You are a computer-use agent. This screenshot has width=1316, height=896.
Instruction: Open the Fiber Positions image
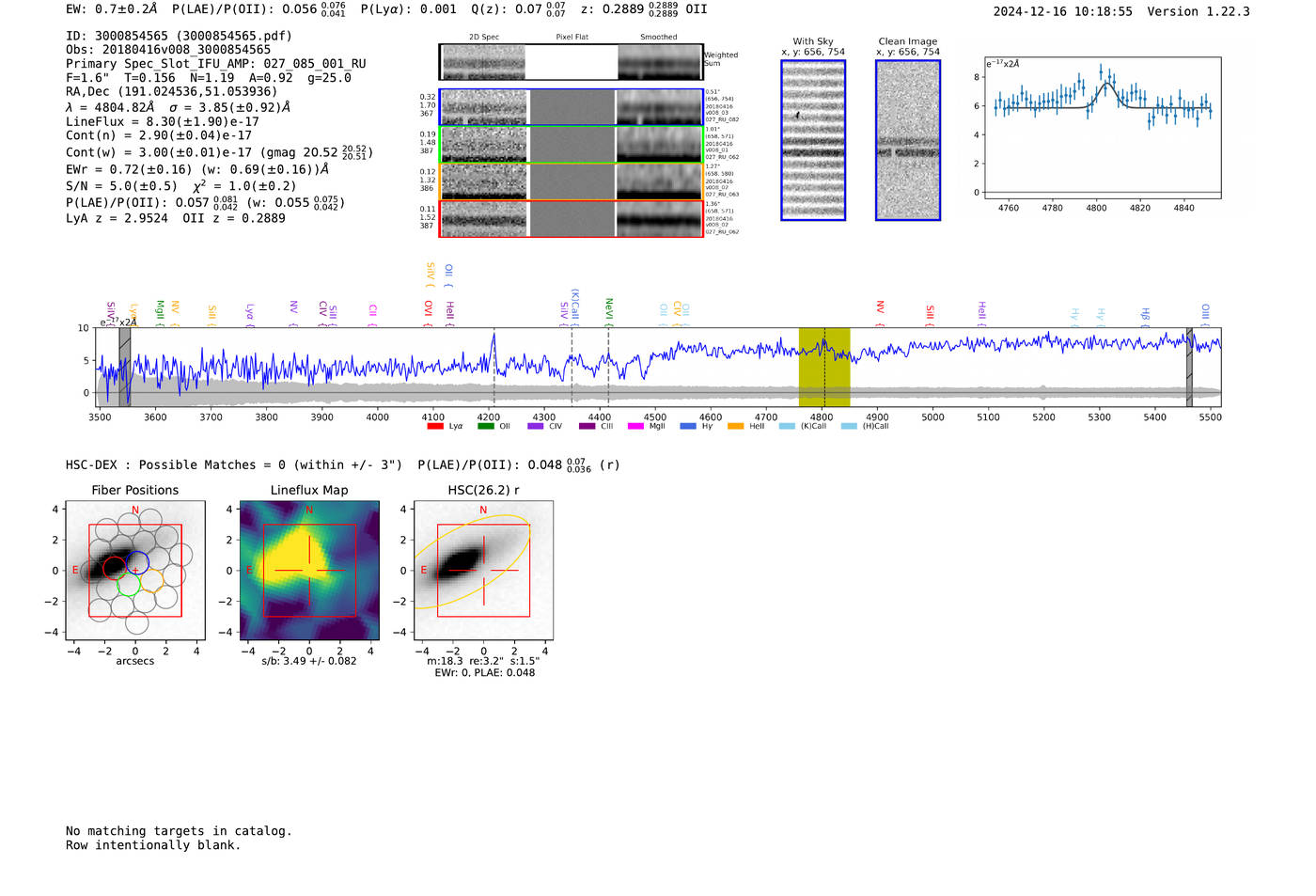(134, 570)
